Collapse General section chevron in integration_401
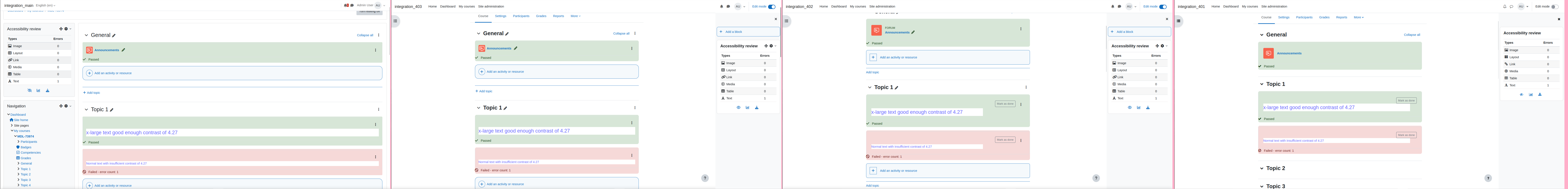Screen dimensions: 1568x189 point(1262,35)
